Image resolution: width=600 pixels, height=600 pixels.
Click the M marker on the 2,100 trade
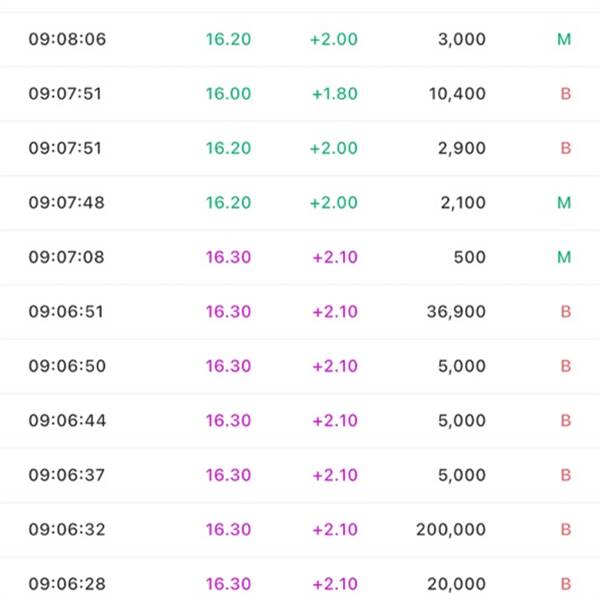[564, 202]
